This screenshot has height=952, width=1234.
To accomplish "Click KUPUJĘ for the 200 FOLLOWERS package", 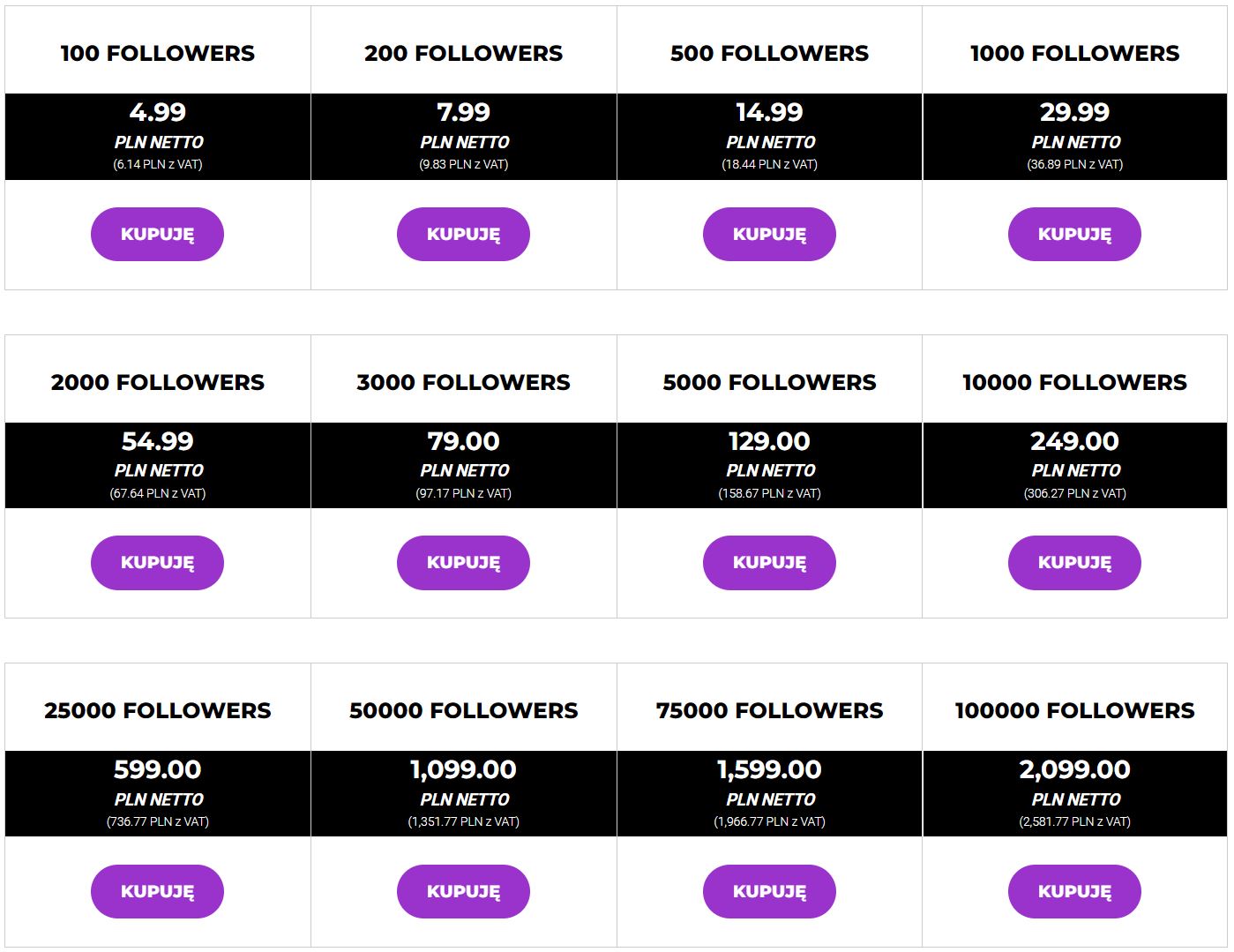I will coord(463,234).
